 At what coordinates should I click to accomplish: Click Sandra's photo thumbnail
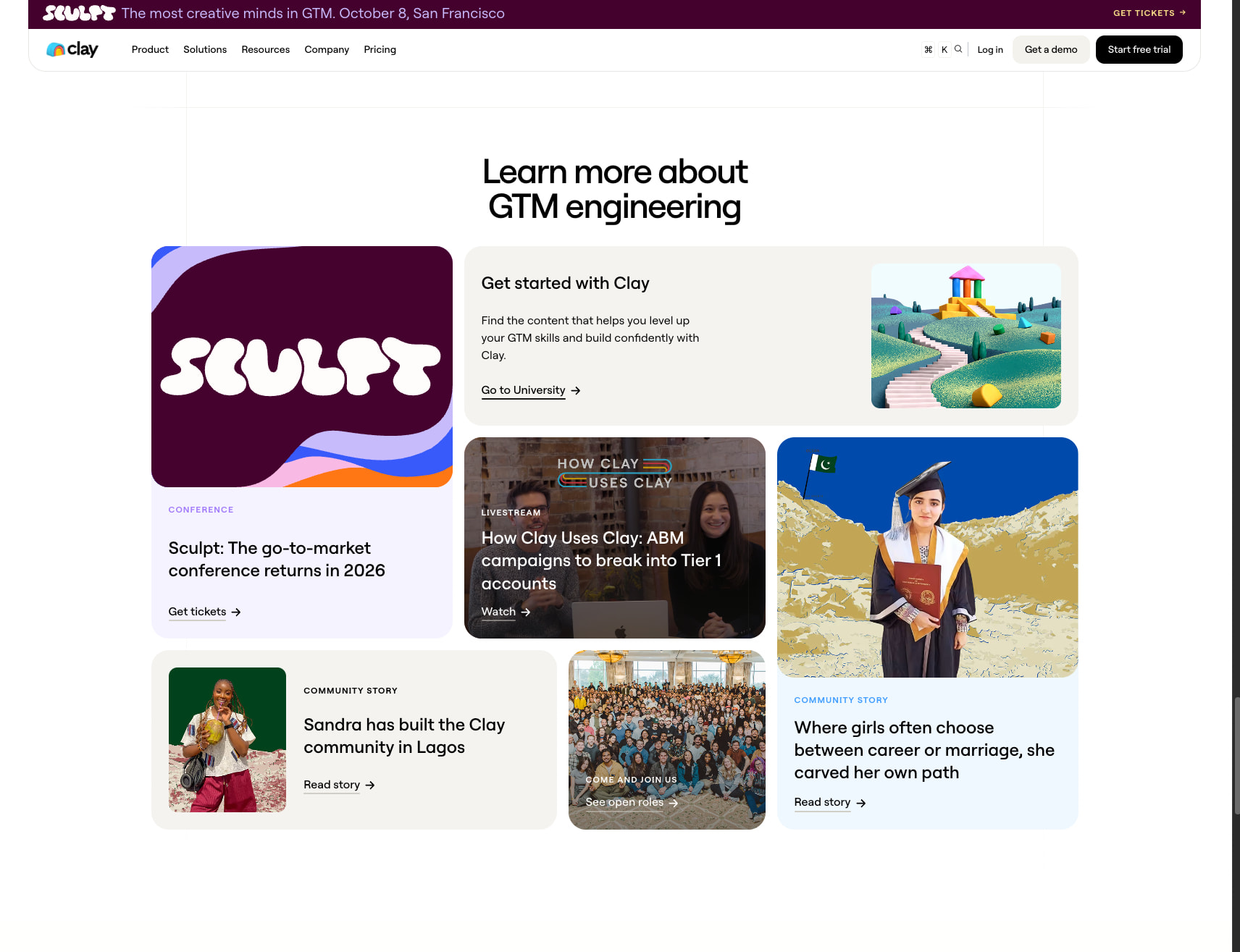click(x=227, y=740)
